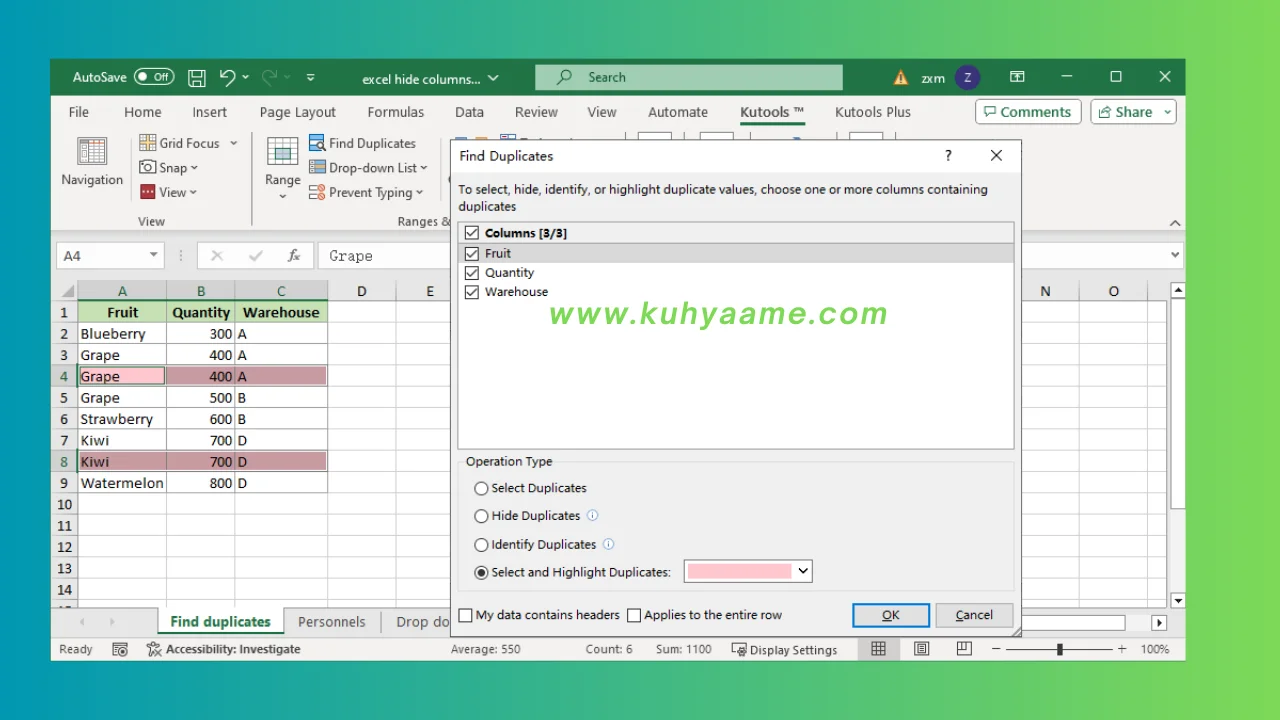Switch to the Formulas ribbon tab
The image size is (1280, 720).
tap(396, 112)
